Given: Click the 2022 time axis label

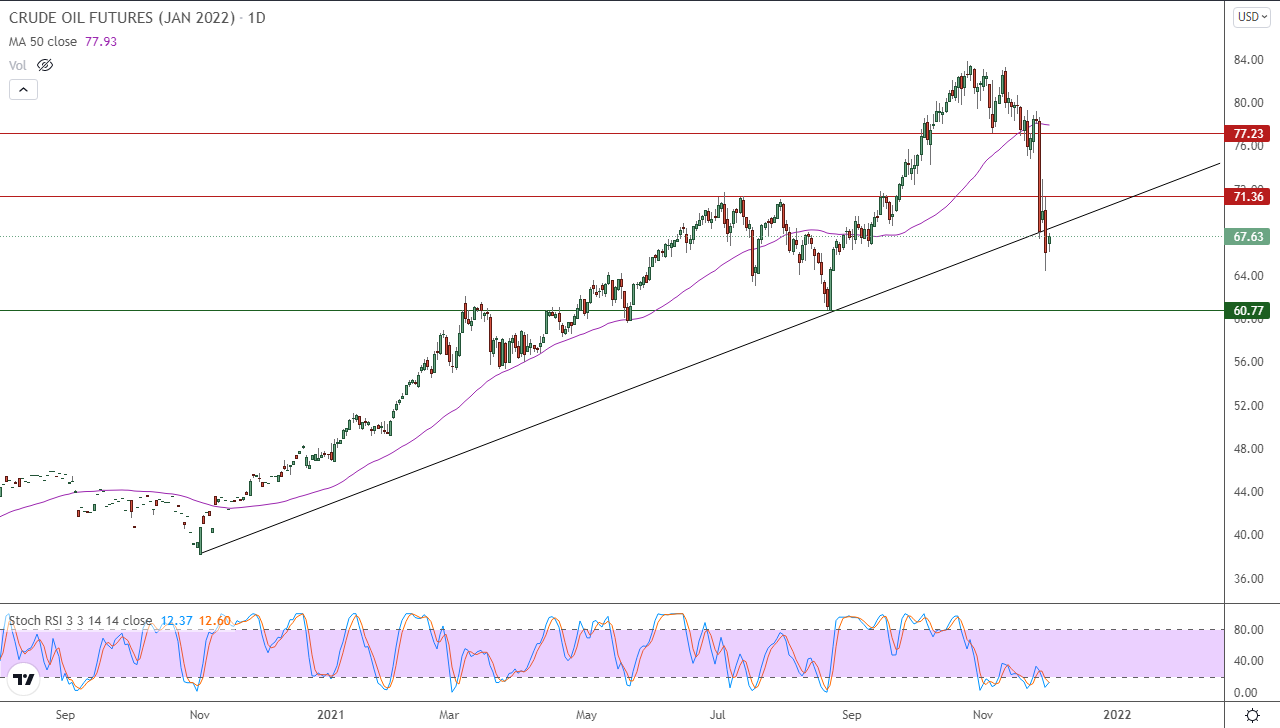Looking at the screenshot, I should coord(1116,715).
